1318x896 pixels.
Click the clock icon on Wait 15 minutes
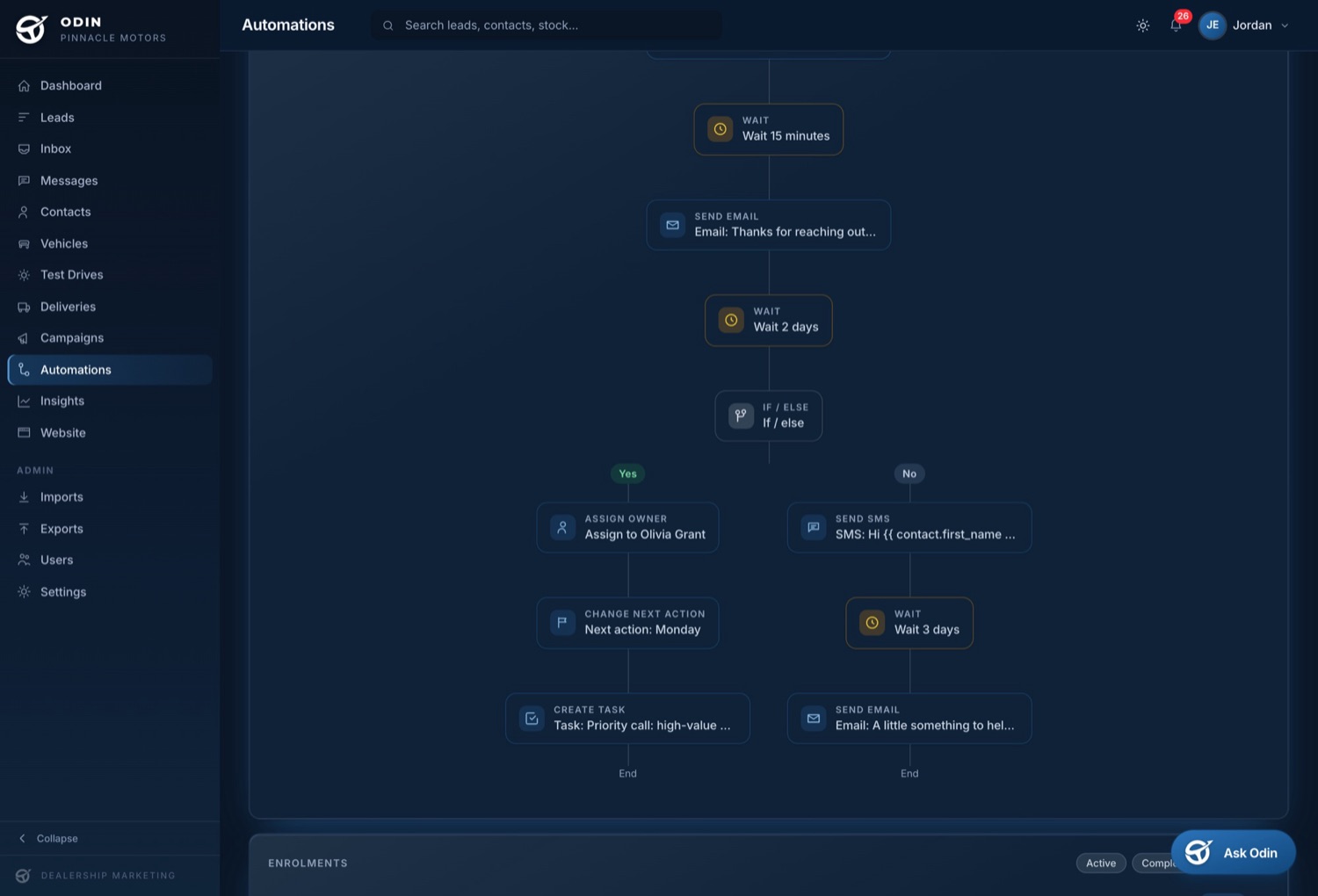click(x=720, y=129)
